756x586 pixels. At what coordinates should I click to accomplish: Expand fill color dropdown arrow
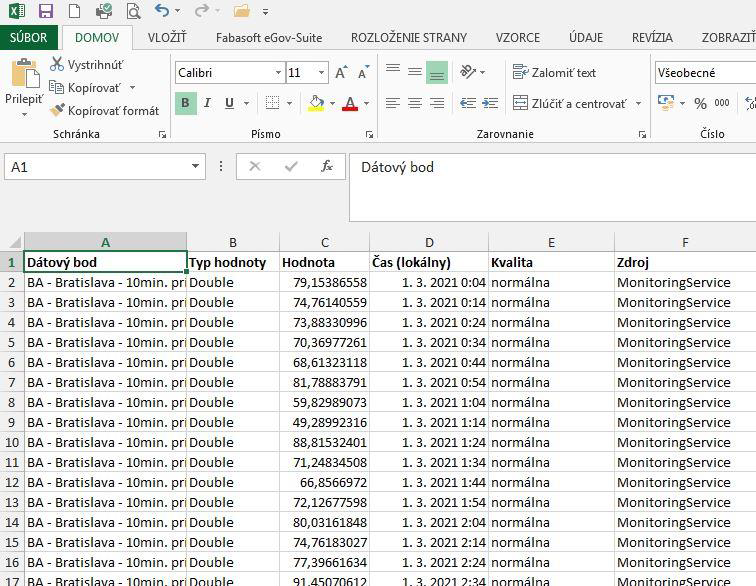click(332, 103)
